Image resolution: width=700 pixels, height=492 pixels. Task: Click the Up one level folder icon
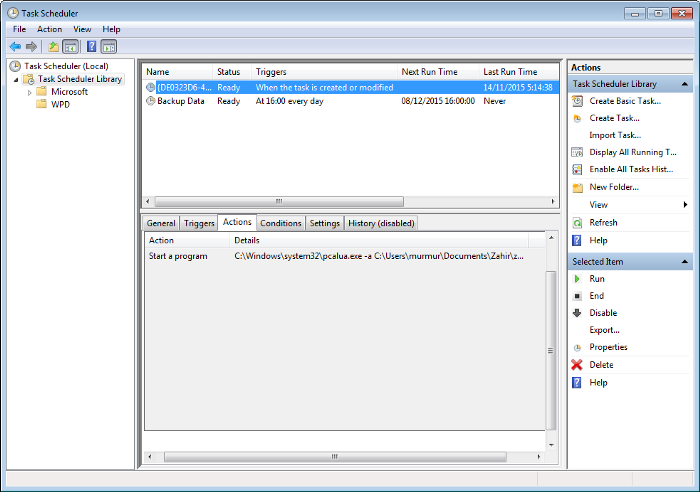point(54,46)
